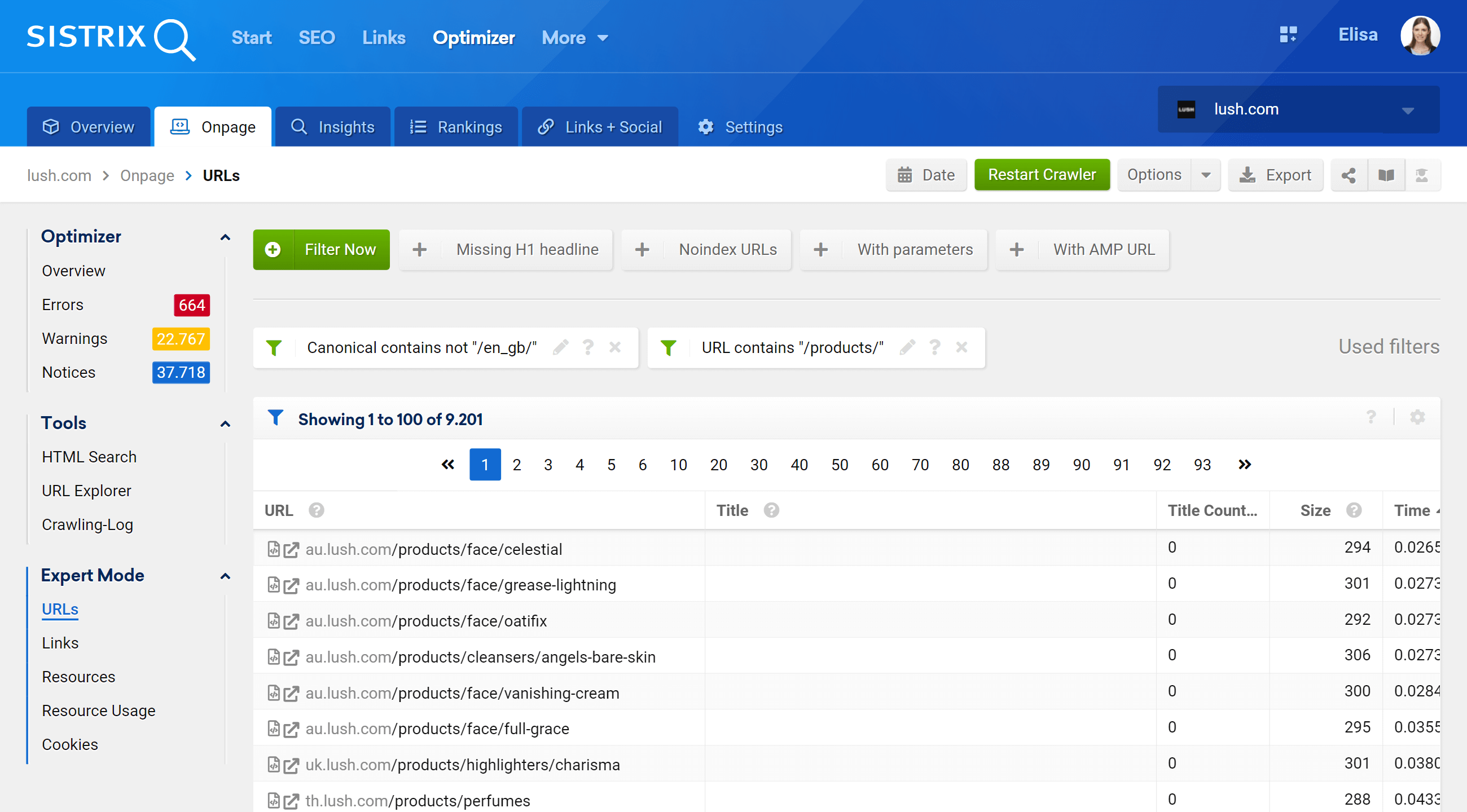Go to the last page arrows
1467x812 pixels.
pos(1245,465)
